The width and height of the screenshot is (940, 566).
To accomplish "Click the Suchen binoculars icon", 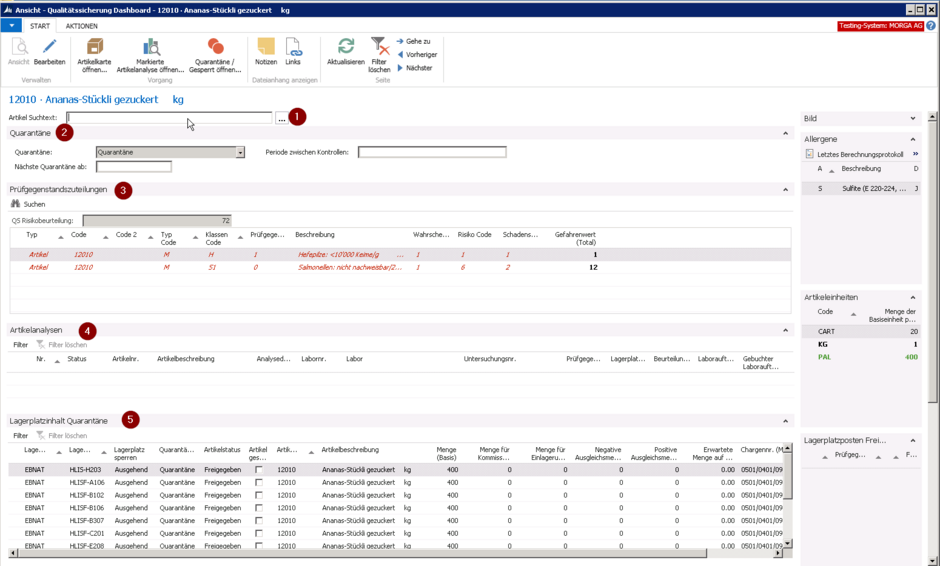I will pyautogui.click(x=16, y=204).
